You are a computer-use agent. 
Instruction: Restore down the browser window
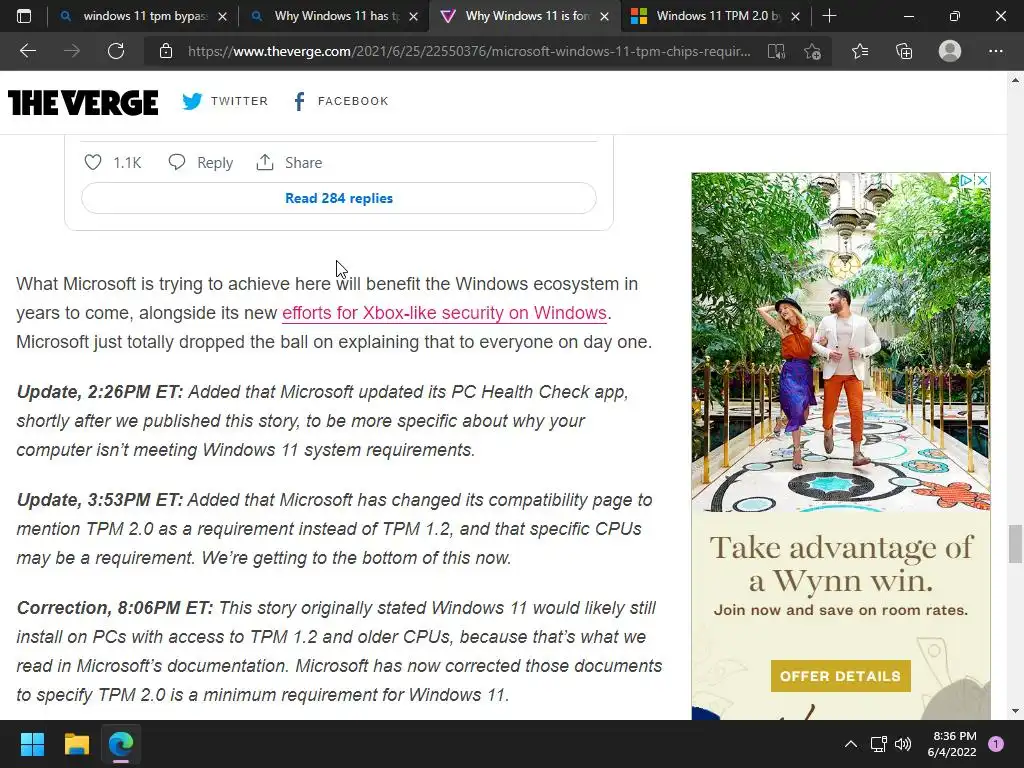coord(955,16)
